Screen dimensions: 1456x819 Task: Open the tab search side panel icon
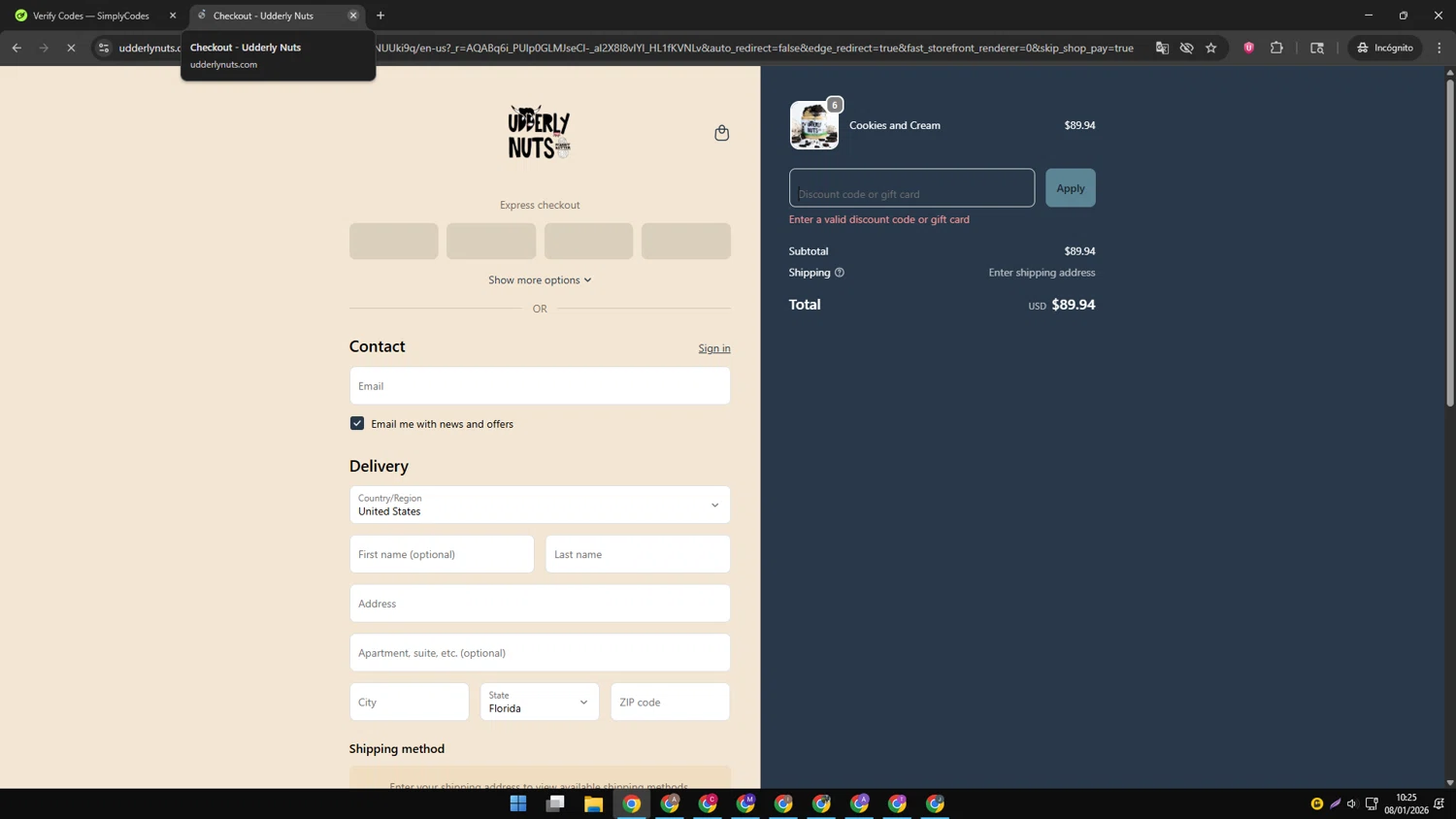[x=1317, y=48]
